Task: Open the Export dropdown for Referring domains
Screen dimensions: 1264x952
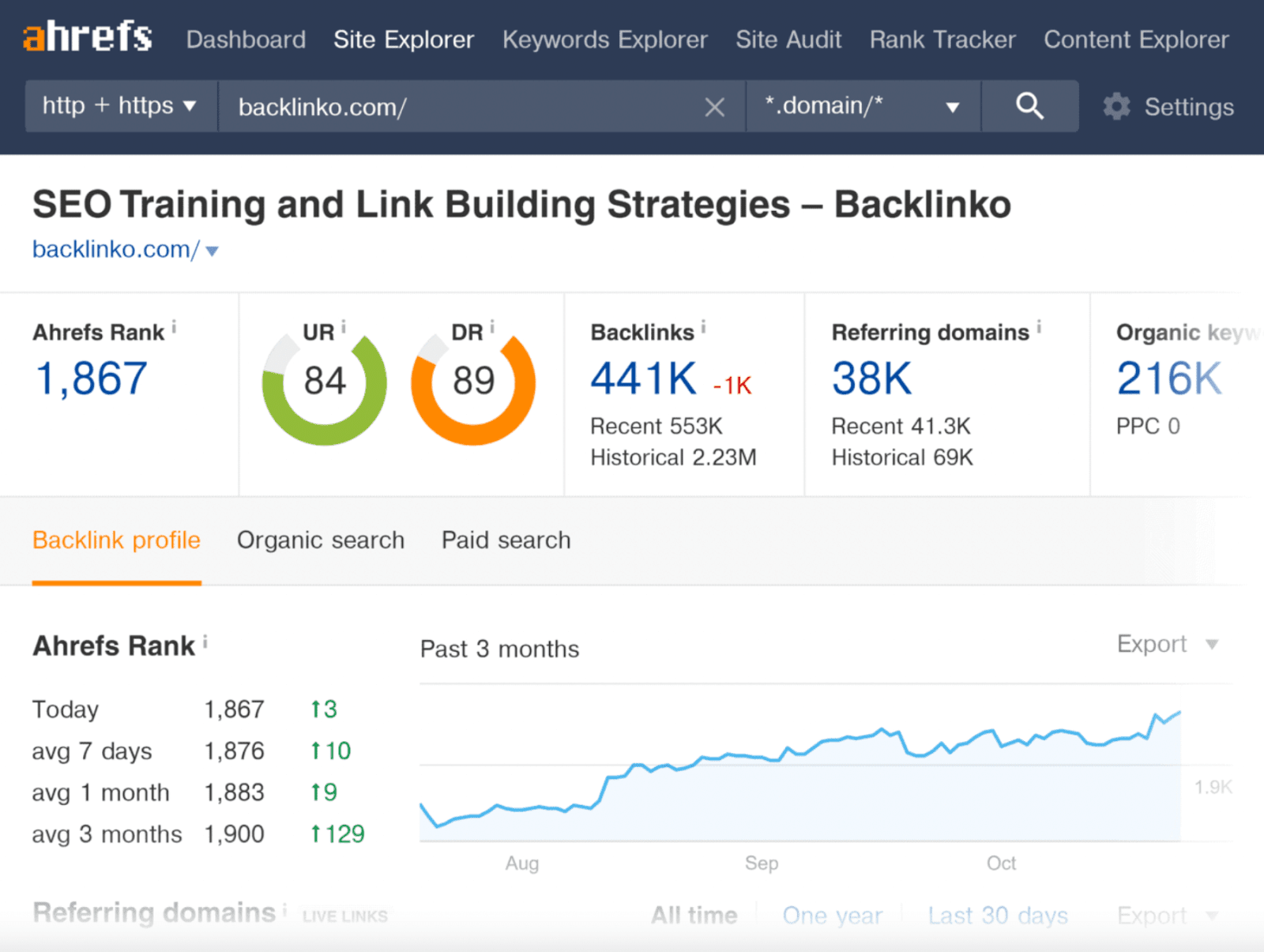Action: click(1168, 916)
